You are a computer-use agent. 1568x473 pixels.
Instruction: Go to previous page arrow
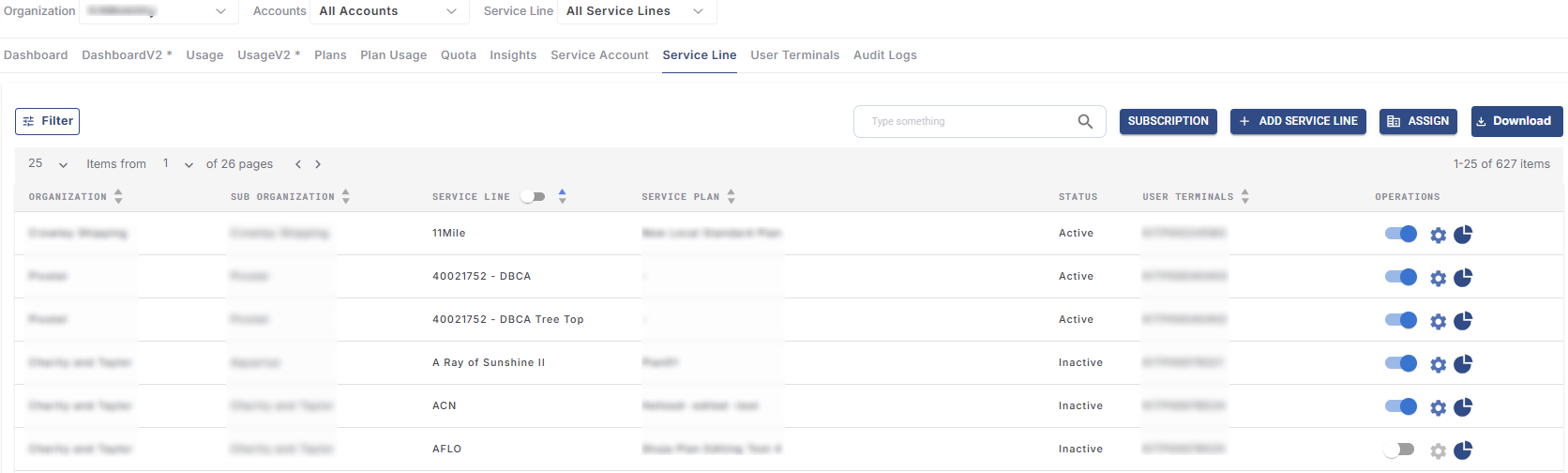point(298,164)
